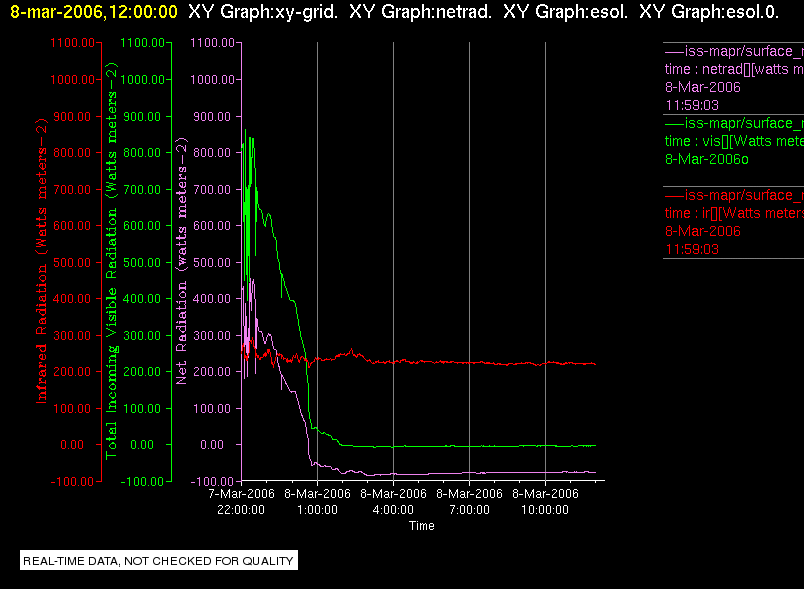Click the 8-Mar-2006 10:00:00 tick label

point(545,502)
